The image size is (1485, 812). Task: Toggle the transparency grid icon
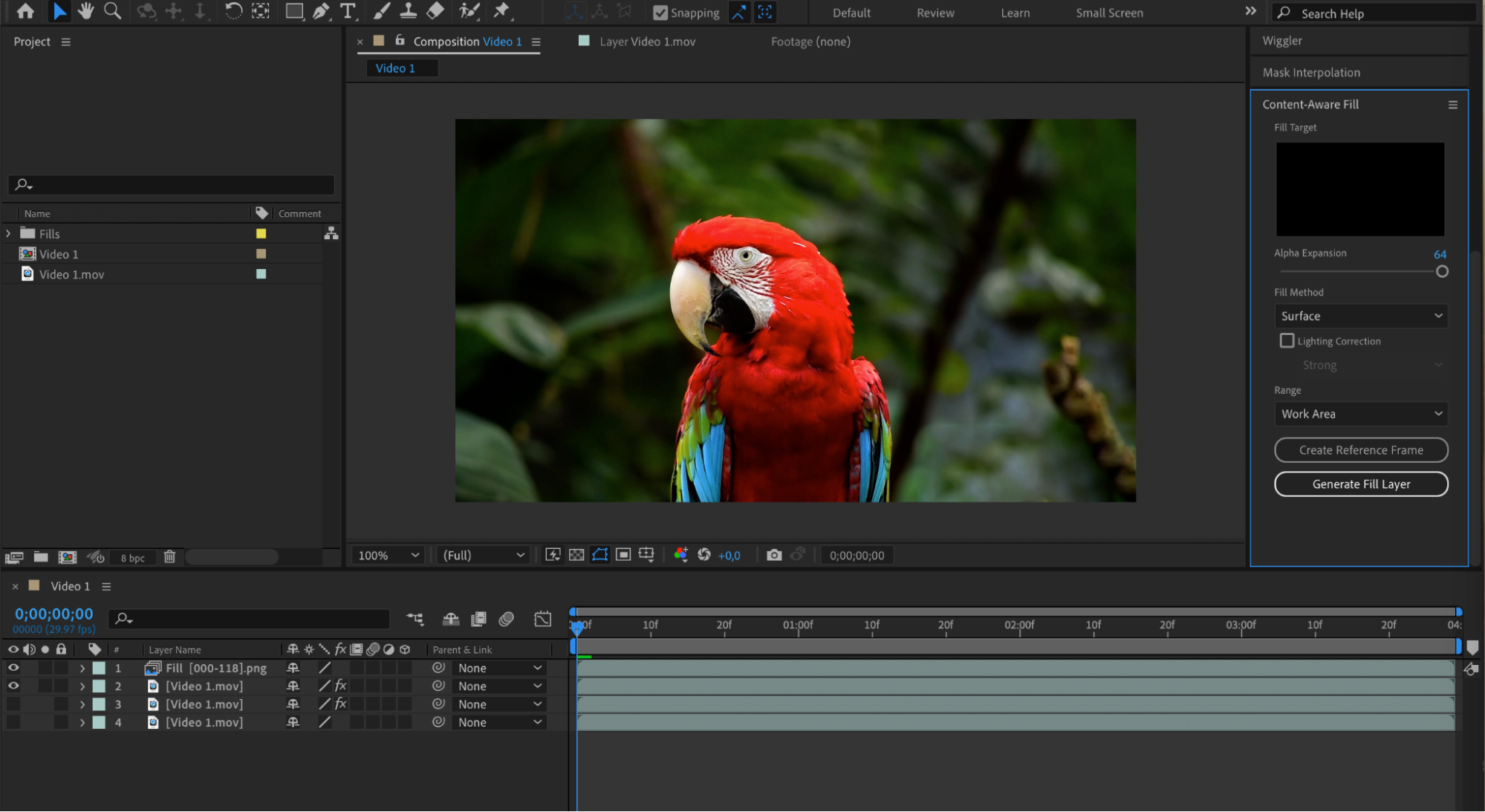point(576,555)
